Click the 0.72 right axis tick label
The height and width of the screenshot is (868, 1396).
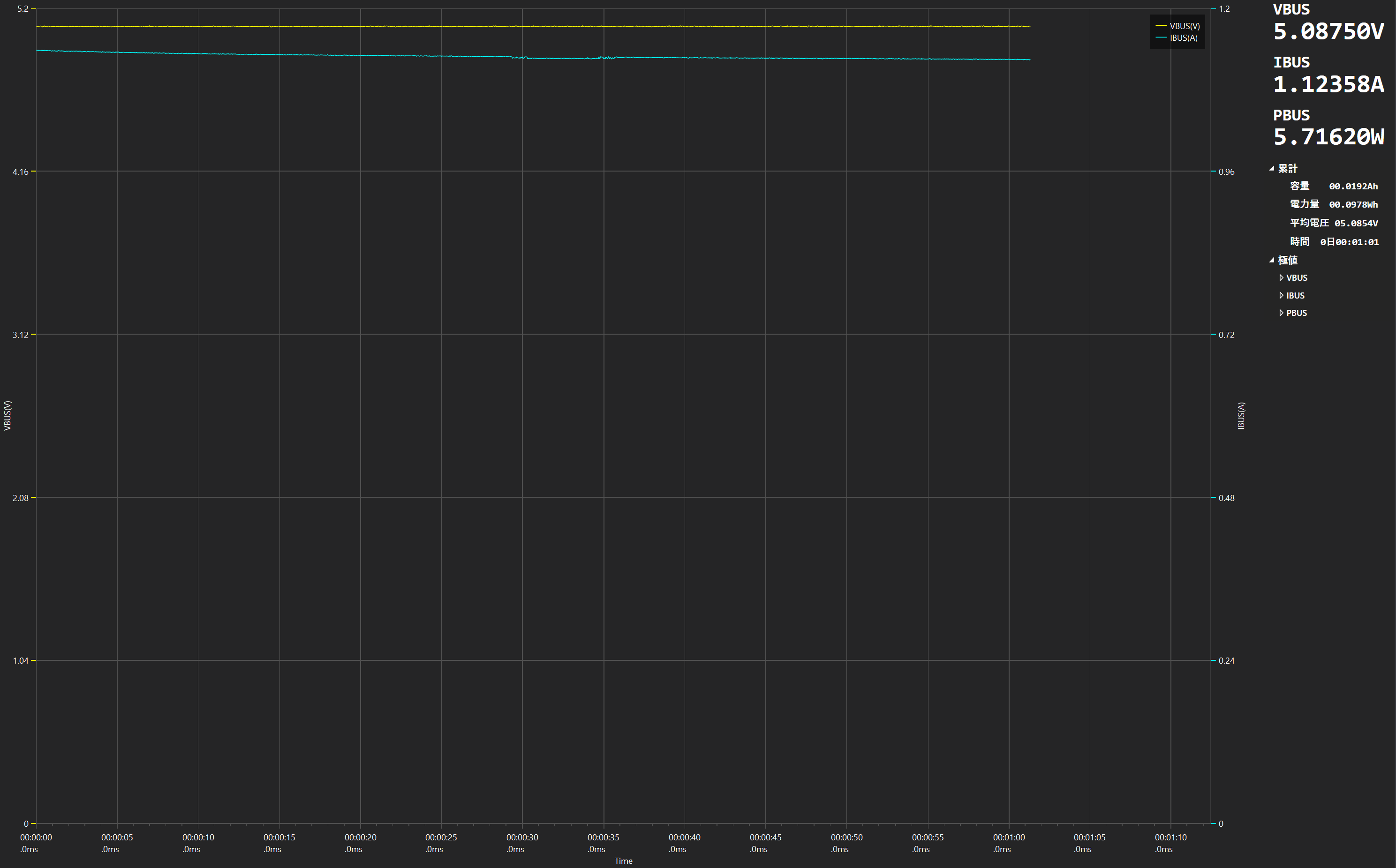pos(1226,335)
